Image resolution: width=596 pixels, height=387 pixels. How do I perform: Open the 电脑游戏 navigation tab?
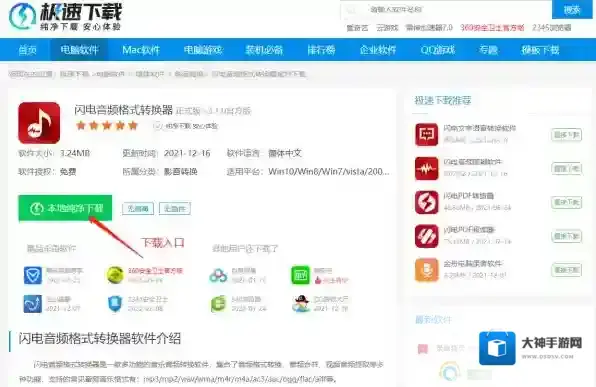(203, 50)
